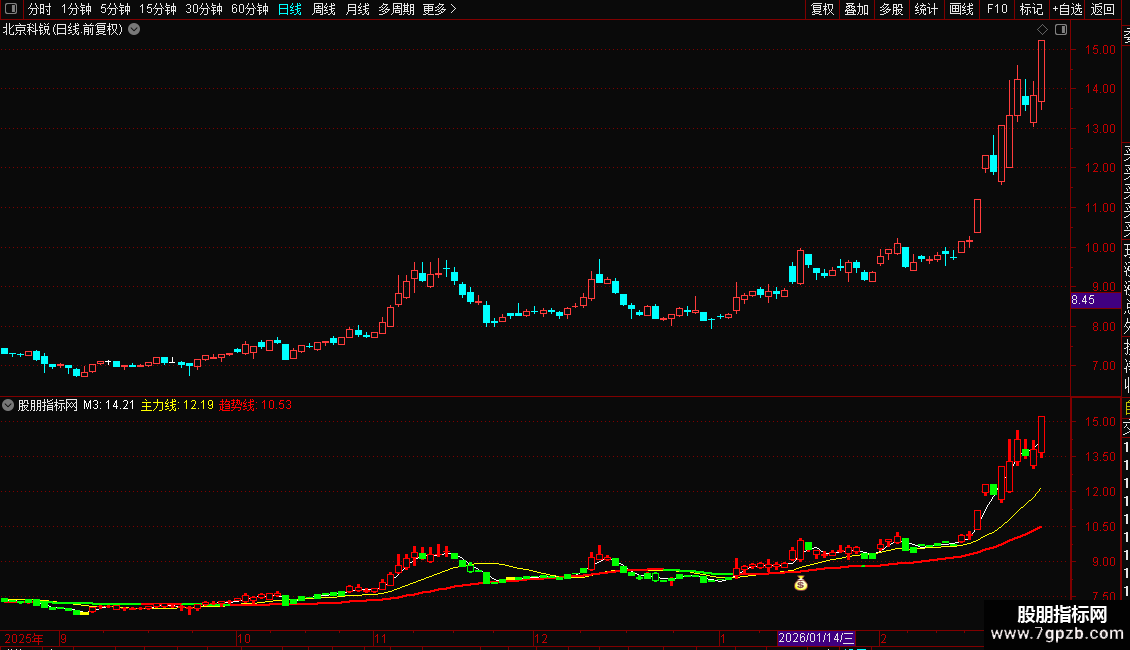Screen dimensions: 1130x650
Task: Switch to 月线 monthly chart
Action: 357,9
